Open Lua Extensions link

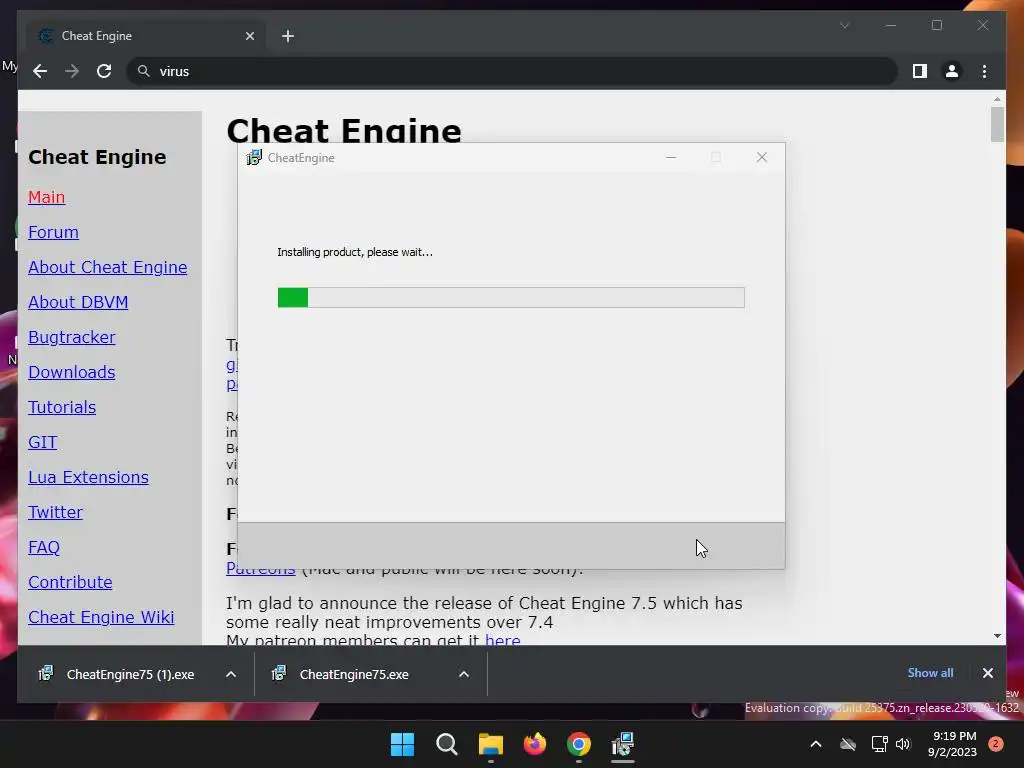(x=88, y=477)
